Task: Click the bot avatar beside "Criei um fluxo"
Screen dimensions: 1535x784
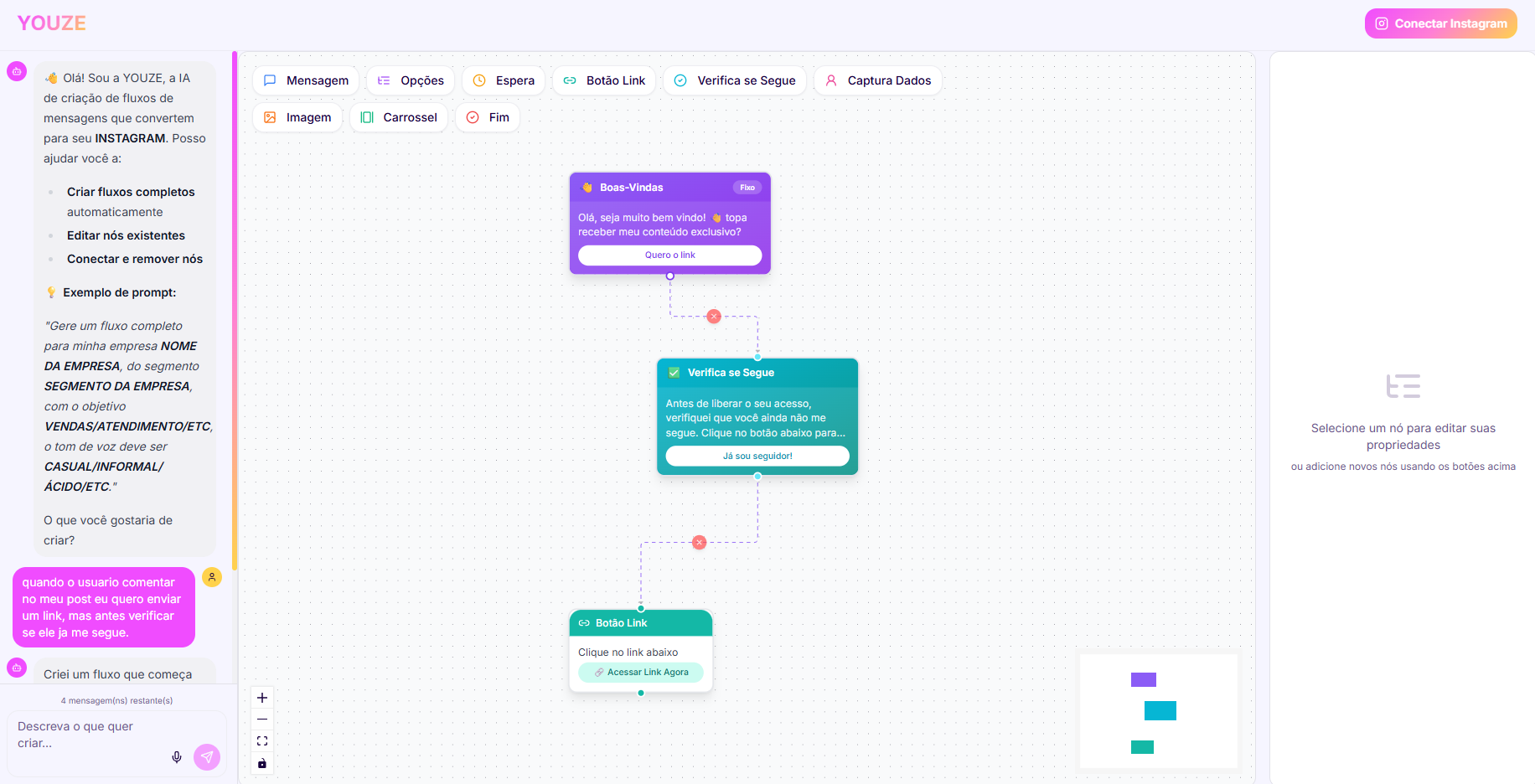Action: pos(17,668)
